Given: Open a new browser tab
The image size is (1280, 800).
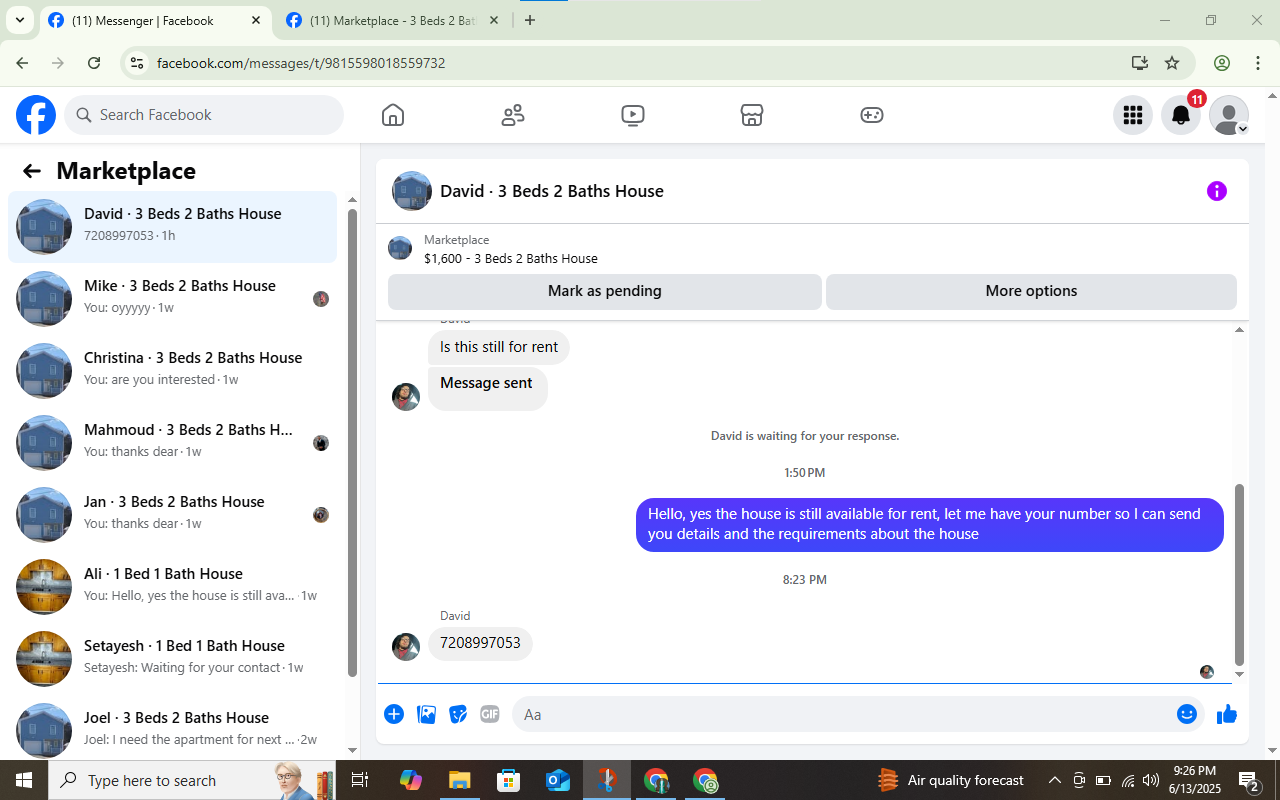Looking at the screenshot, I should click(530, 21).
